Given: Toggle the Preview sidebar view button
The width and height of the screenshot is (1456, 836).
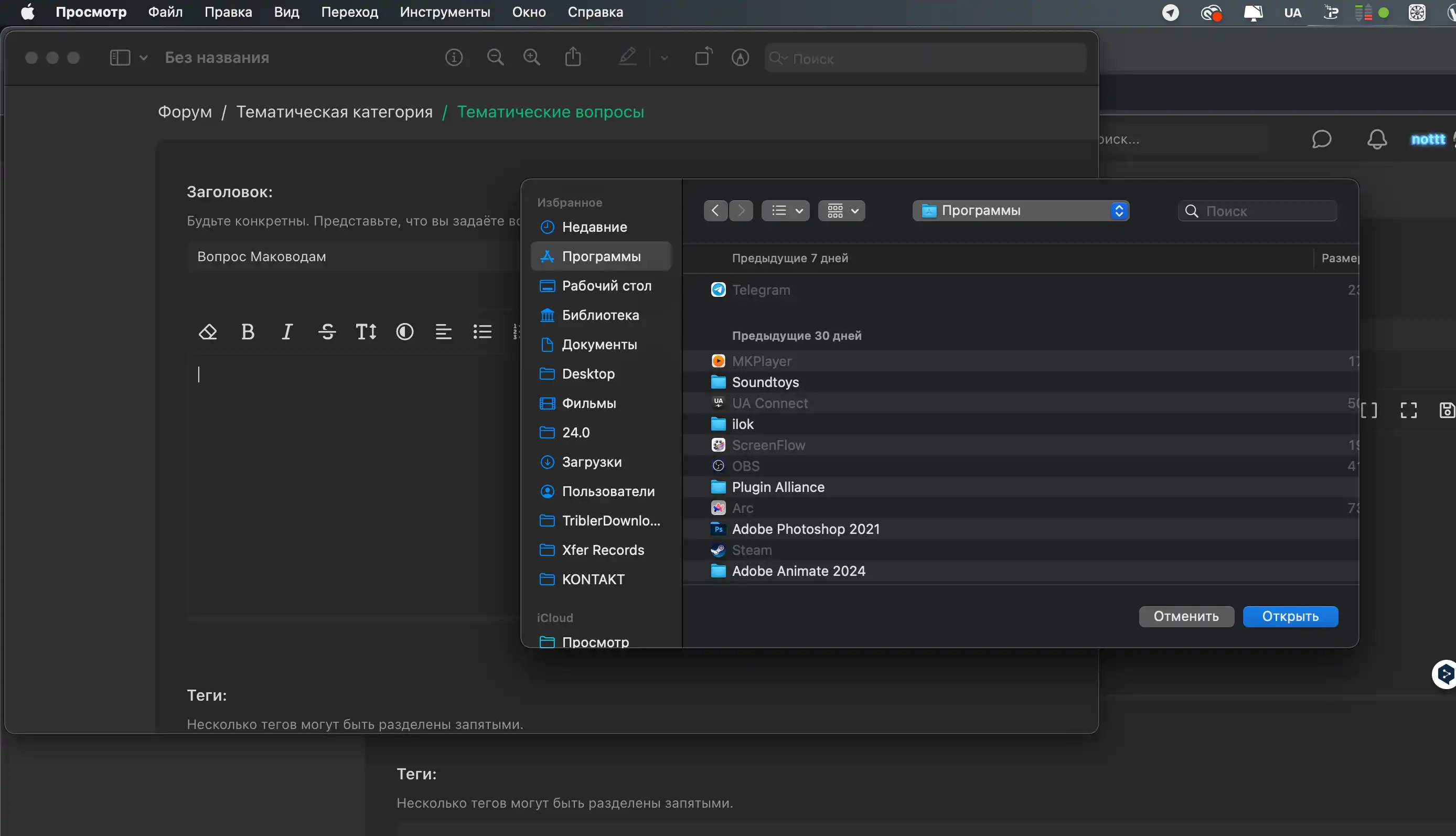Looking at the screenshot, I should [x=120, y=57].
